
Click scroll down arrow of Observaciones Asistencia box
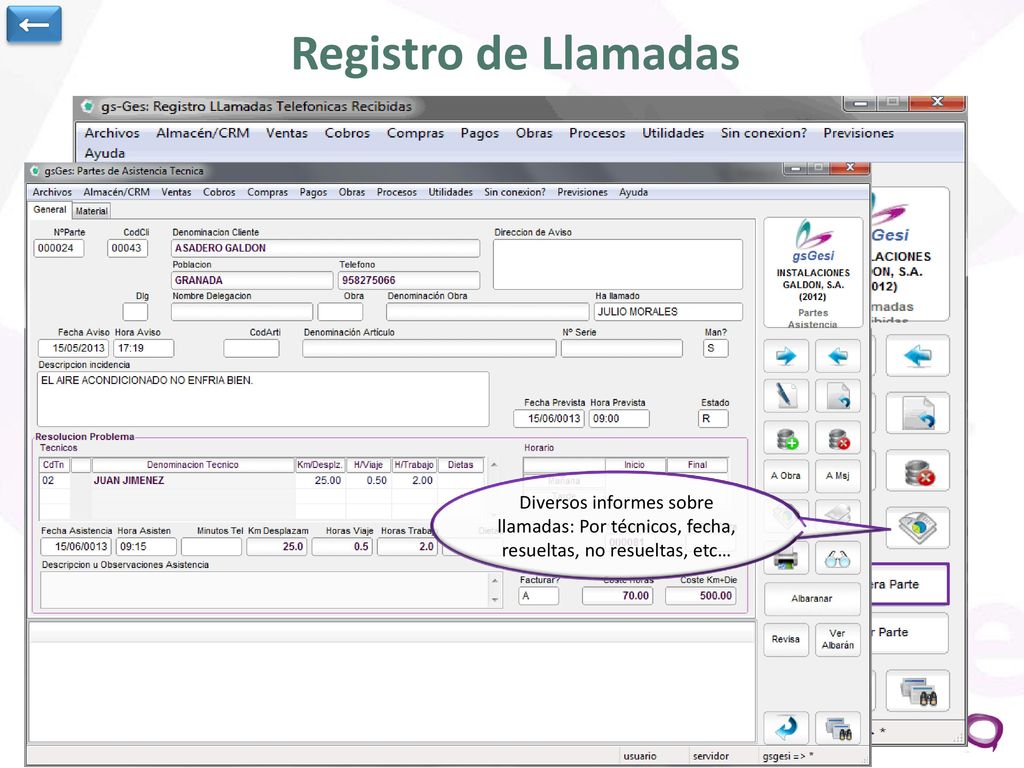tap(494, 599)
